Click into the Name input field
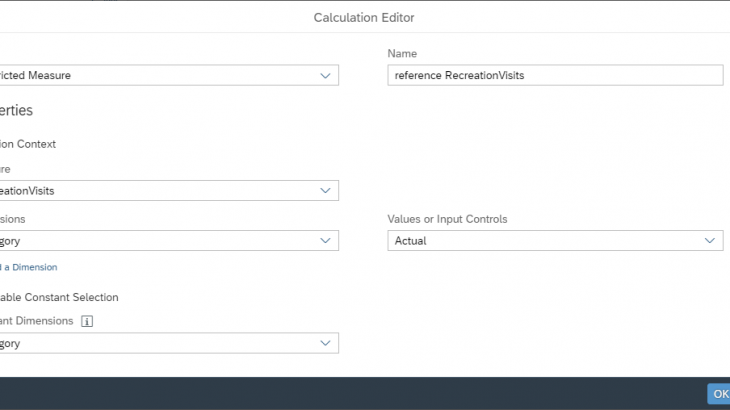Viewport: 730px width, 410px height. pos(554,75)
